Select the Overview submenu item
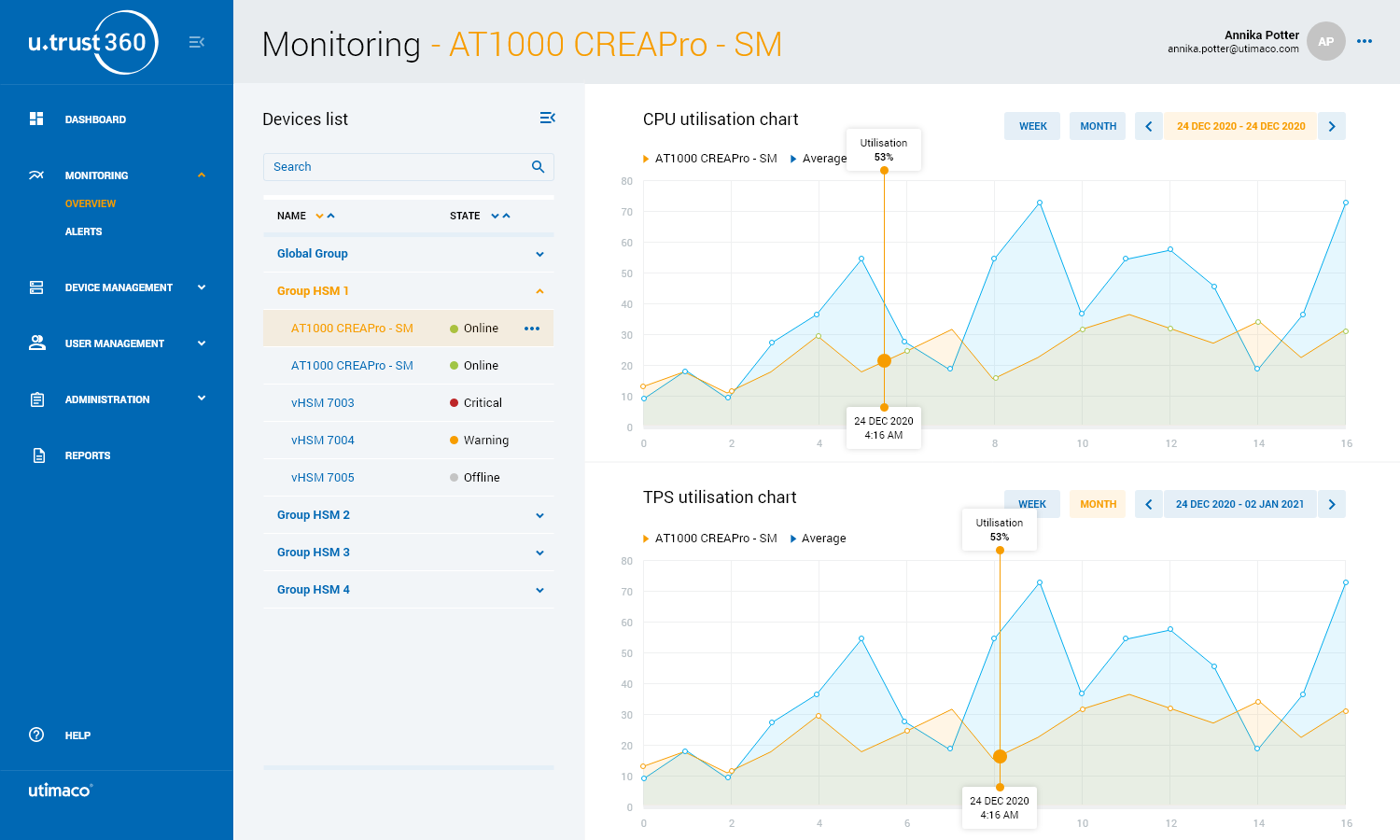Image resolution: width=1400 pixels, height=840 pixels. [x=91, y=203]
